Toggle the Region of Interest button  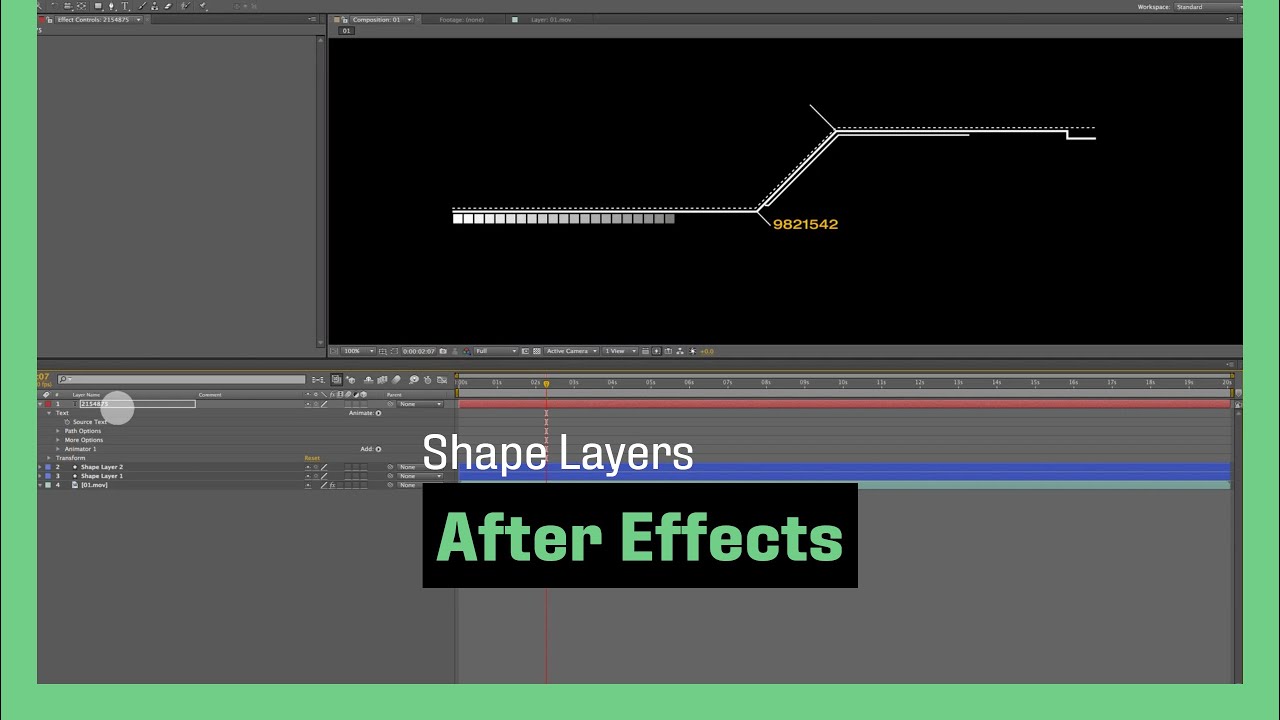(x=525, y=351)
